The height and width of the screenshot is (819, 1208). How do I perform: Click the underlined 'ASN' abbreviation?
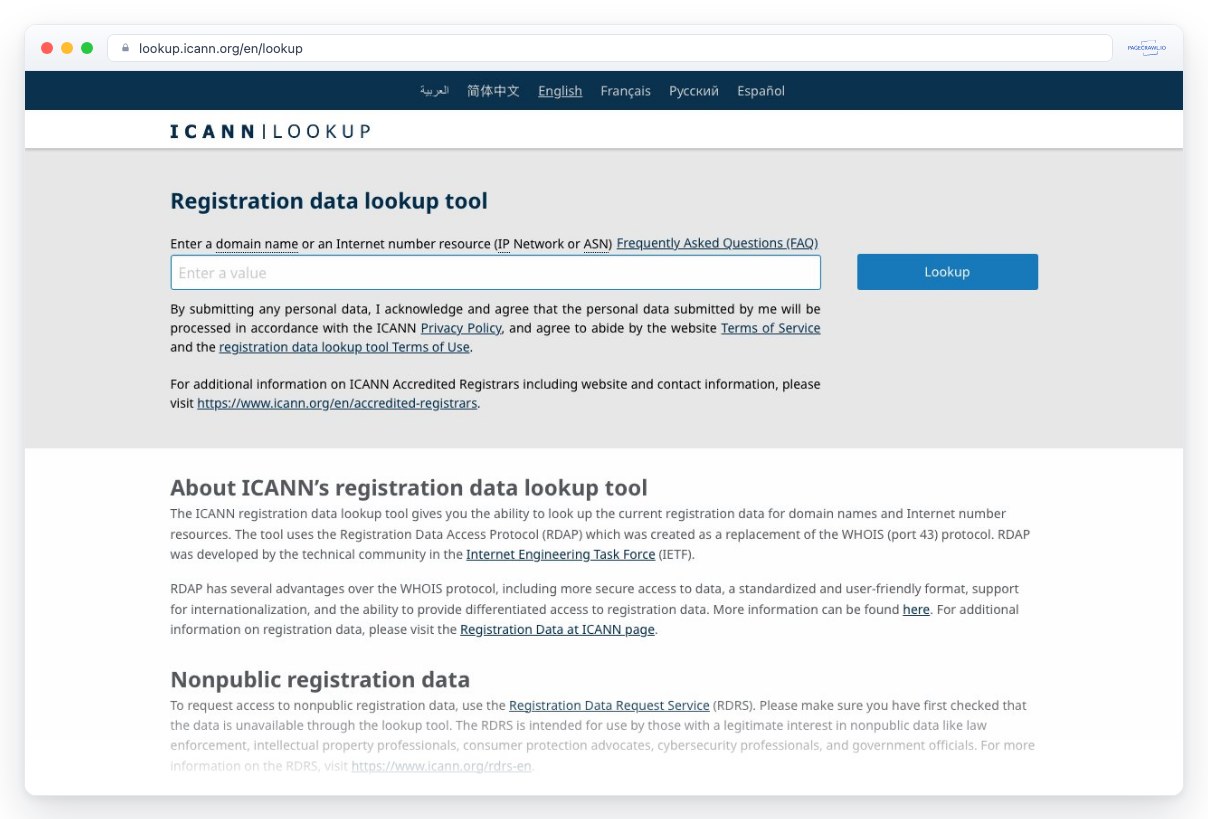(595, 243)
